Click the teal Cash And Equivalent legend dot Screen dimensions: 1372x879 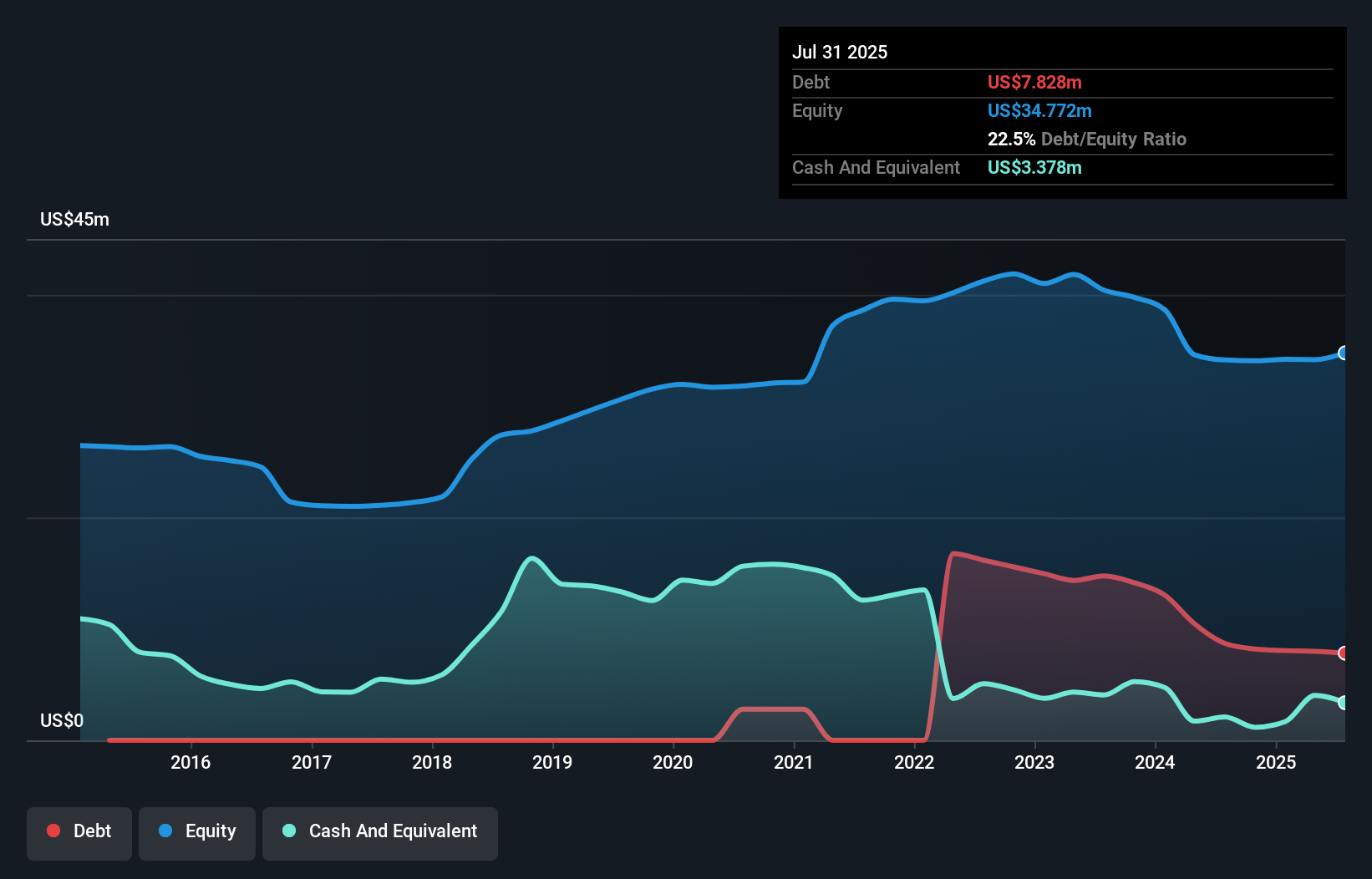288,831
